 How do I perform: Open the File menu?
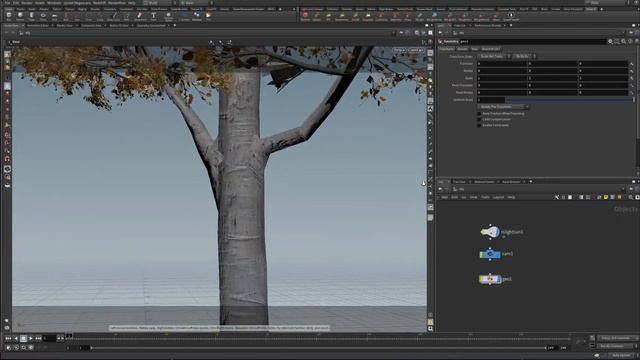pyautogui.click(x=7, y=3)
